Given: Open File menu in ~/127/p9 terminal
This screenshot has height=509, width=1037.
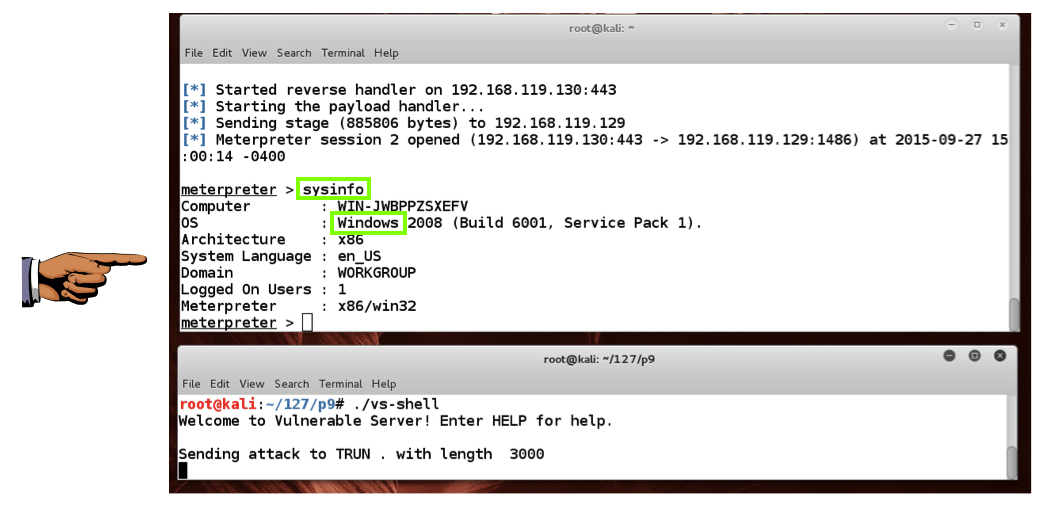Looking at the screenshot, I should 191,384.
